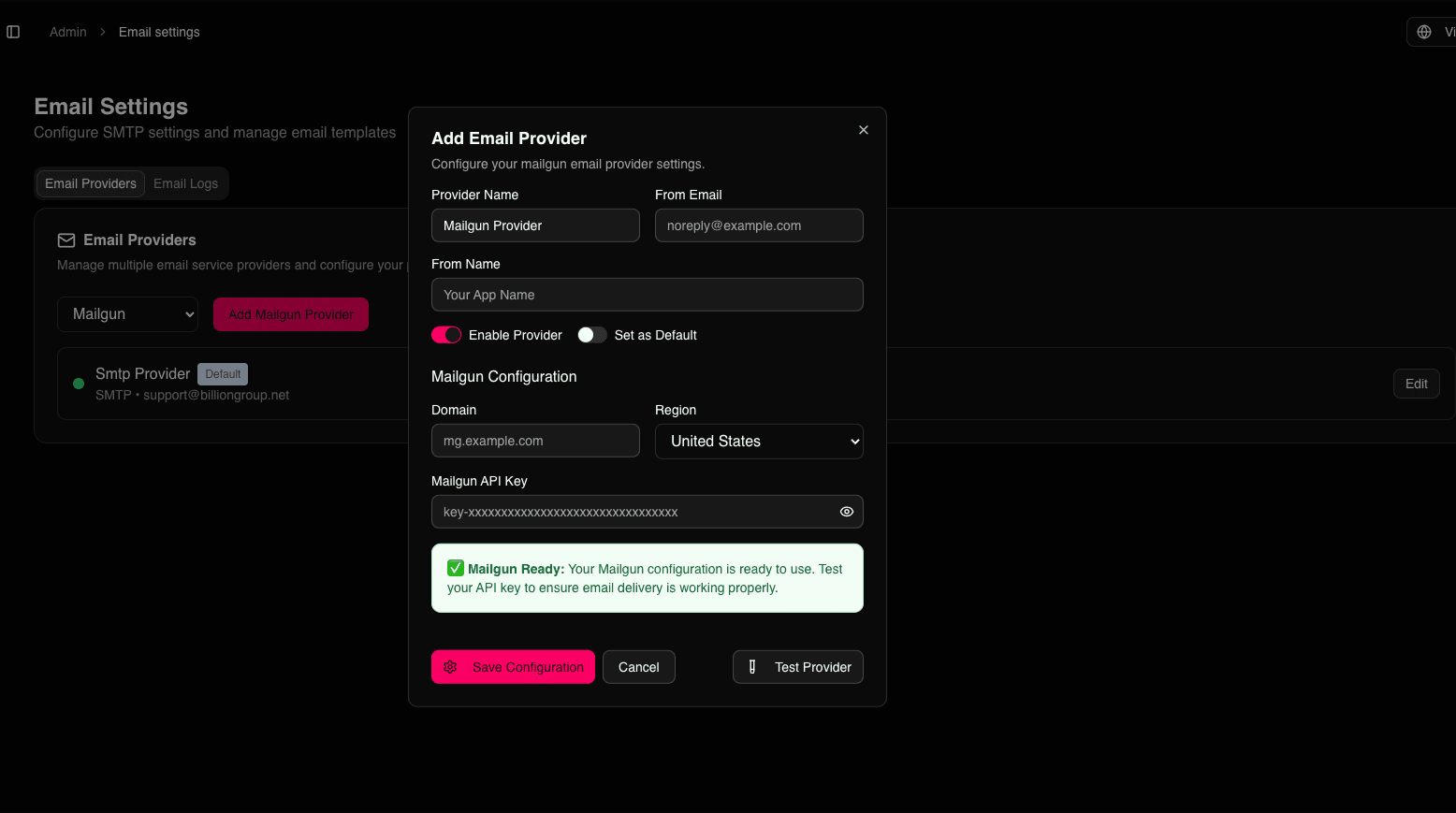Click the Email settings breadcrumb

click(159, 32)
